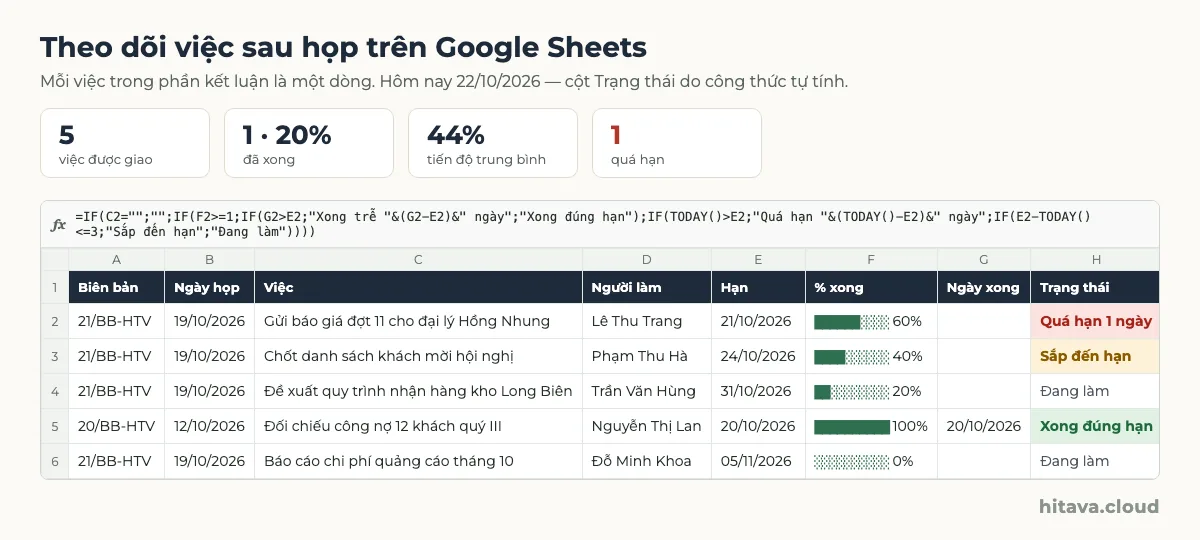Screen dimensions: 1200x540
Task: Click 'Đang làm' status for Trần Văn Hùng
Action: tap(1095, 391)
